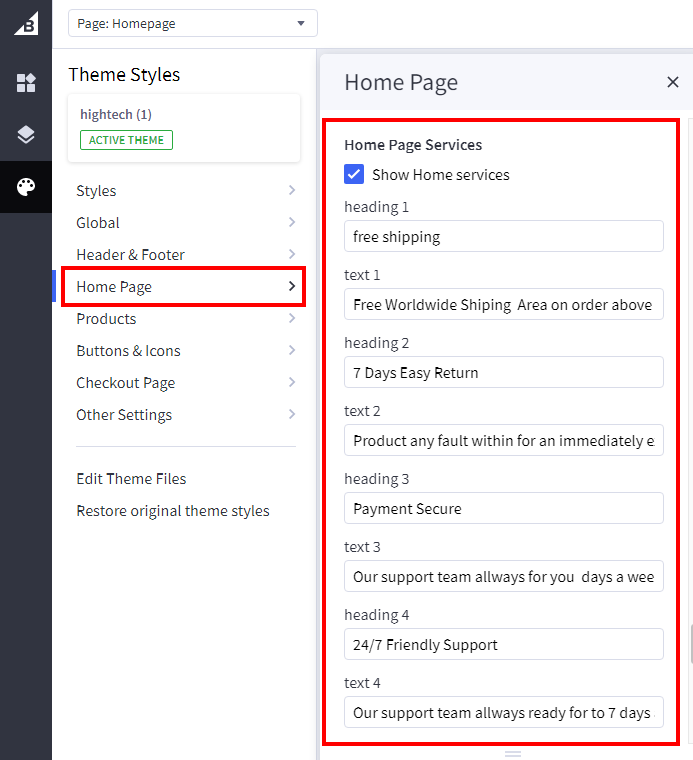
Task: Open the Page: Homepage dropdown
Action: (x=192, y=23)
